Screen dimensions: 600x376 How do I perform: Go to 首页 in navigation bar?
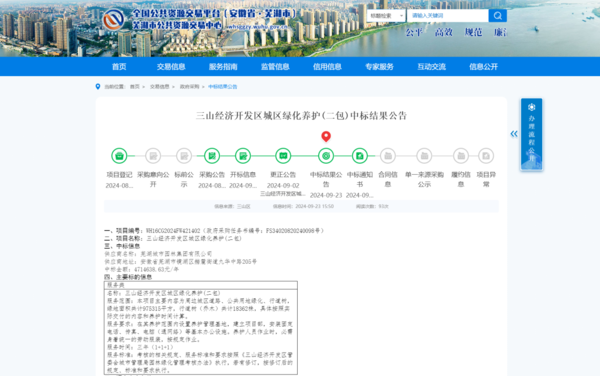[x=119, y=67]
